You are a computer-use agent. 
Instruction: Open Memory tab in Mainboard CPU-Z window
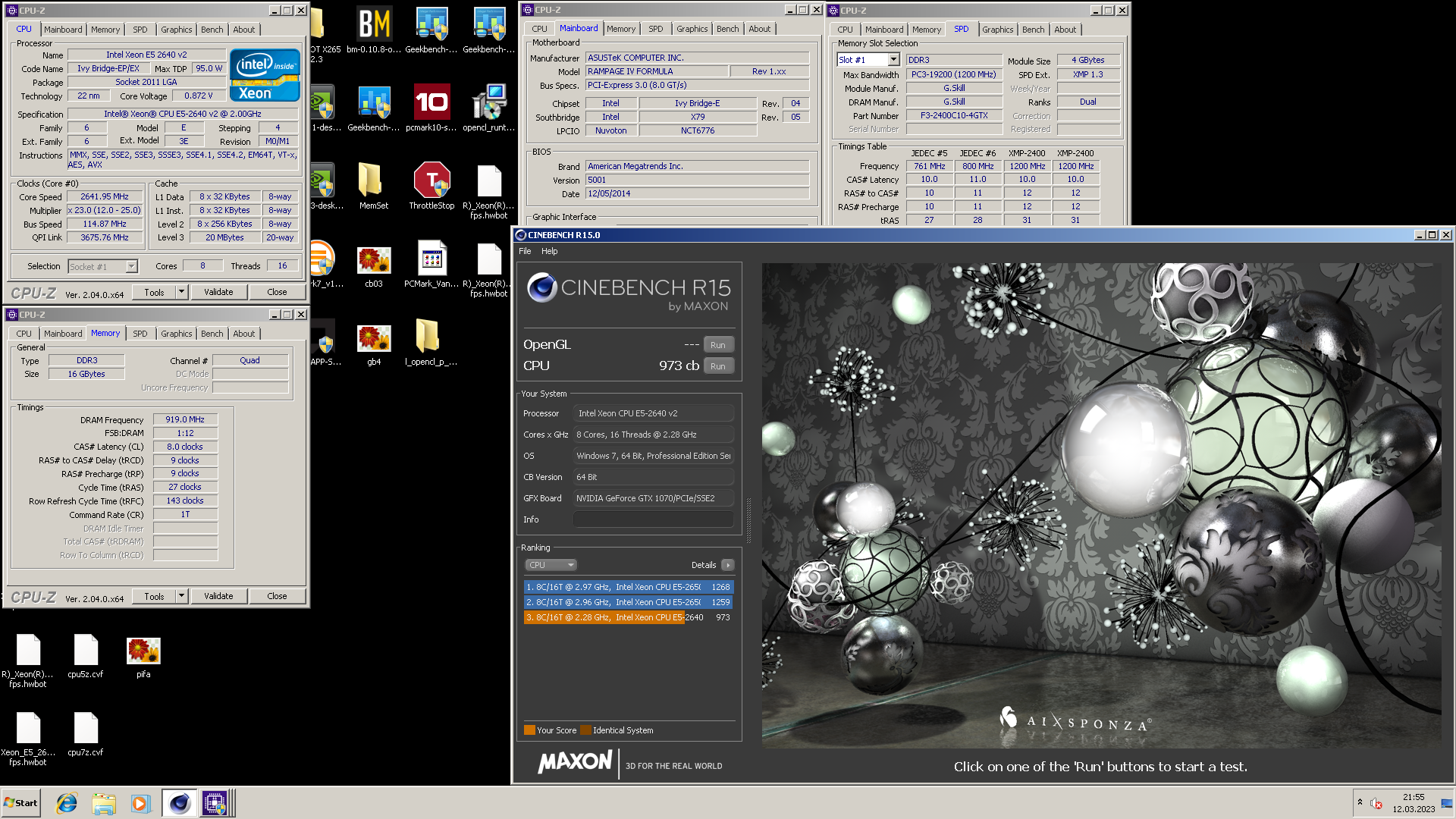click(x=621, y=29)
